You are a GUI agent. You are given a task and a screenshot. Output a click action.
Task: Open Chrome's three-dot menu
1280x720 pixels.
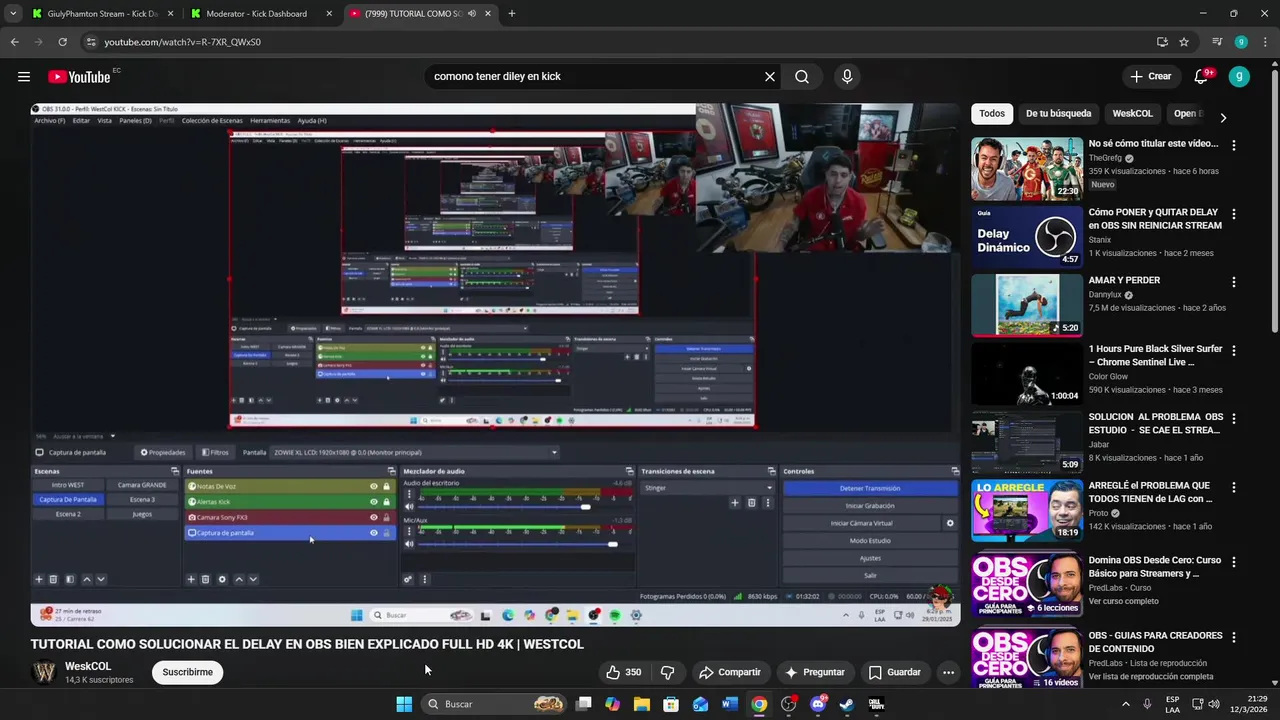[1265, 42]
